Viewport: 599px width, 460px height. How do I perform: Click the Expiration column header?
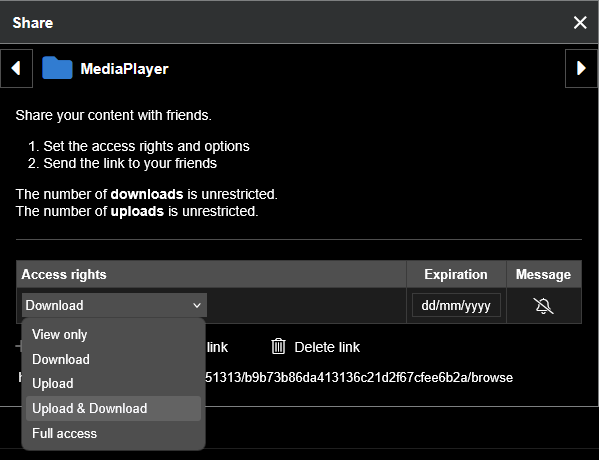456,274
